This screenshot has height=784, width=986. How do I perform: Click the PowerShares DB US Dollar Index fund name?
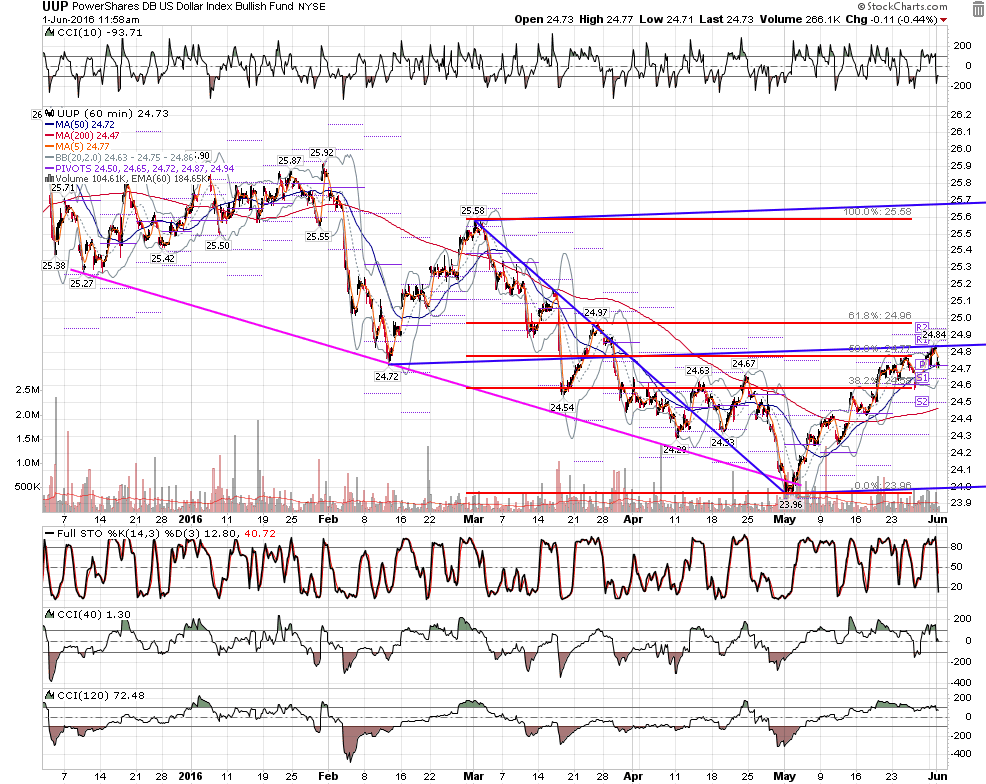pos(184,6)
